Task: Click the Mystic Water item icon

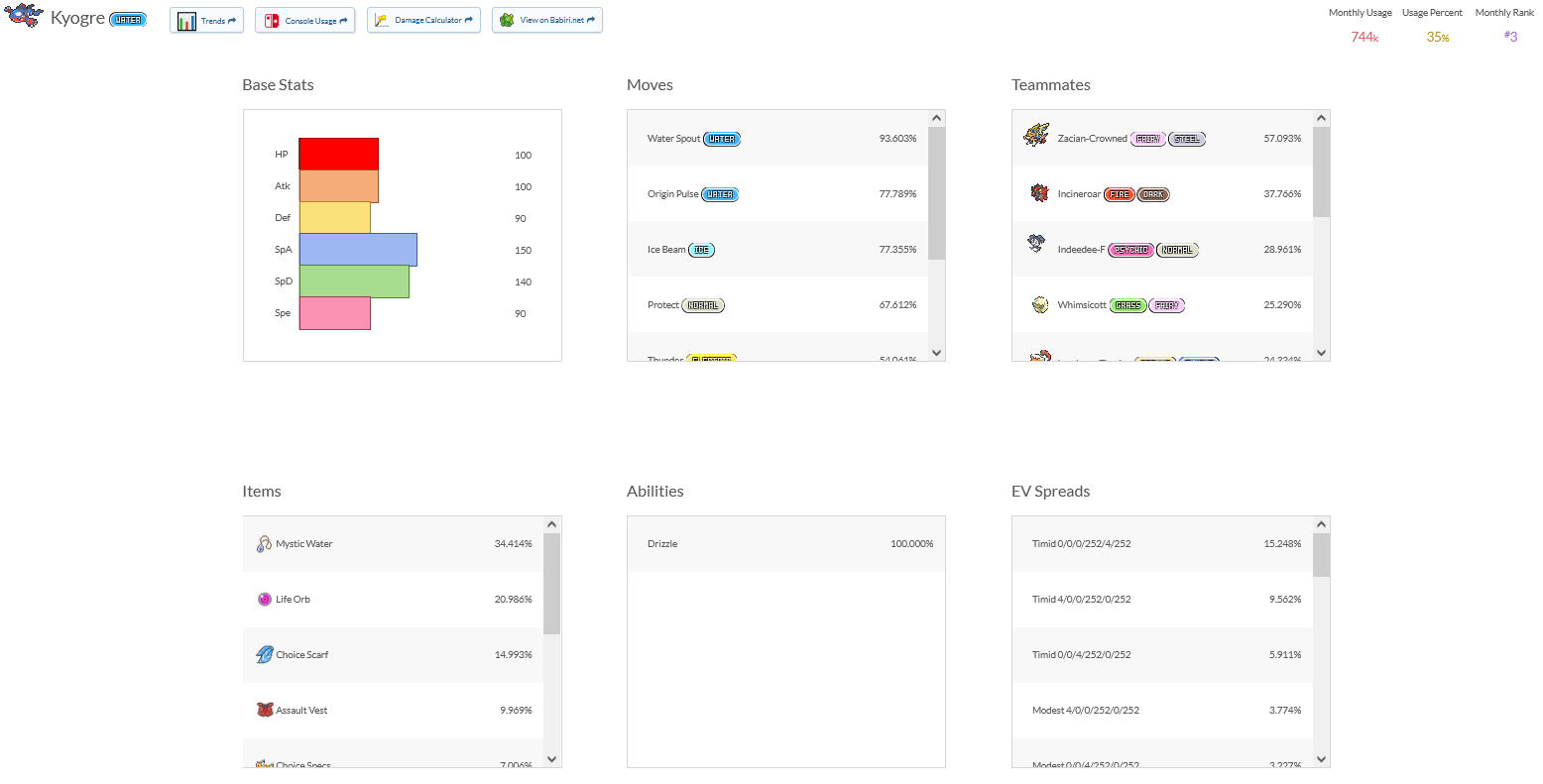Action: (x=264, y=543)
